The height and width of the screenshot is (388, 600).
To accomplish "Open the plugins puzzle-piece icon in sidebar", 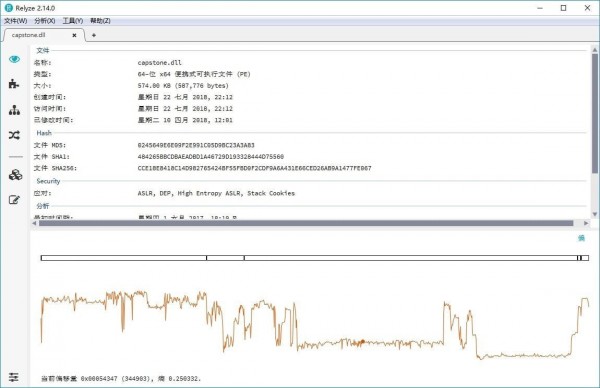I will (x=14, y=84).
